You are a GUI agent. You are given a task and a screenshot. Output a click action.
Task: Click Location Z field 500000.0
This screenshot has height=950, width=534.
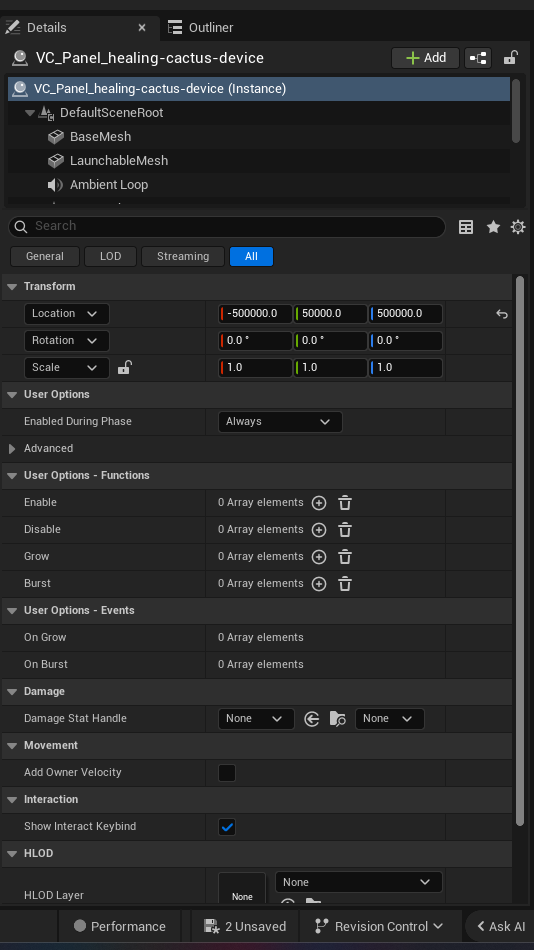point(406,314)
